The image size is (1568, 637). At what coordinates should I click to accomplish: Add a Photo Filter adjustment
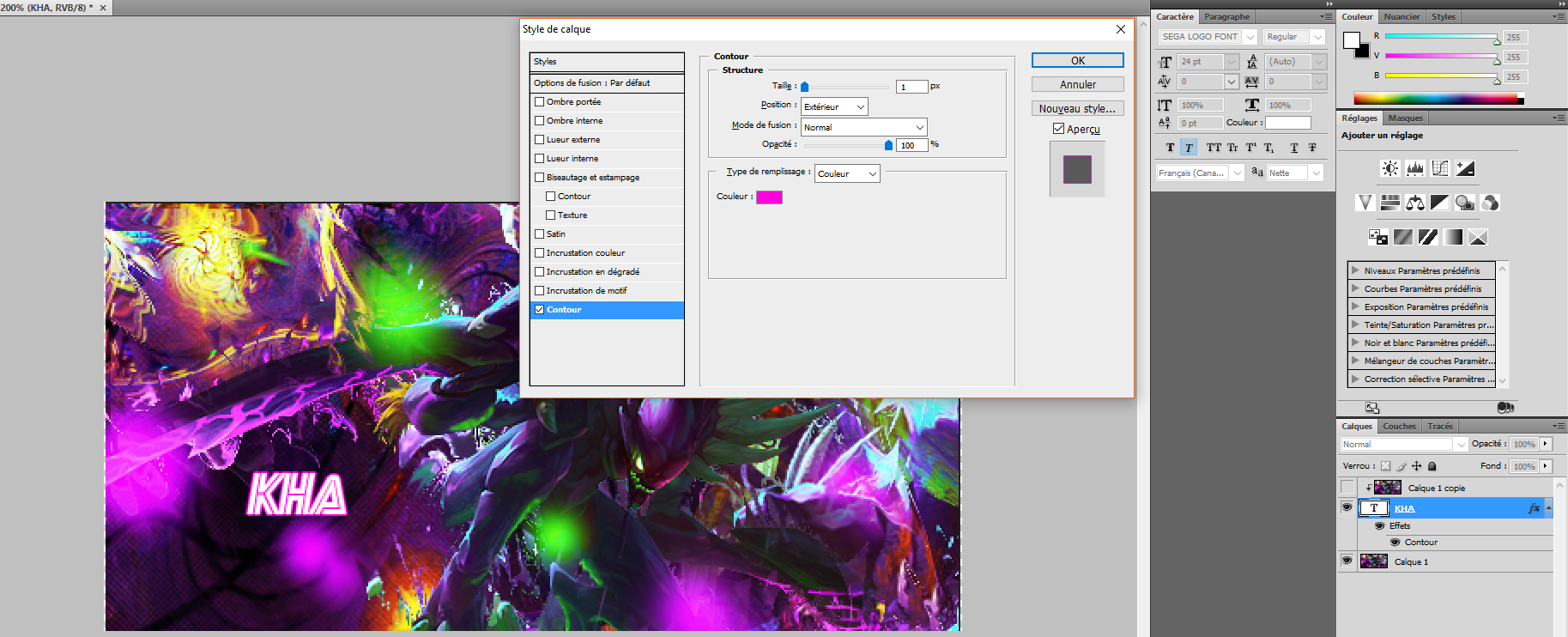click(1465, 203)
